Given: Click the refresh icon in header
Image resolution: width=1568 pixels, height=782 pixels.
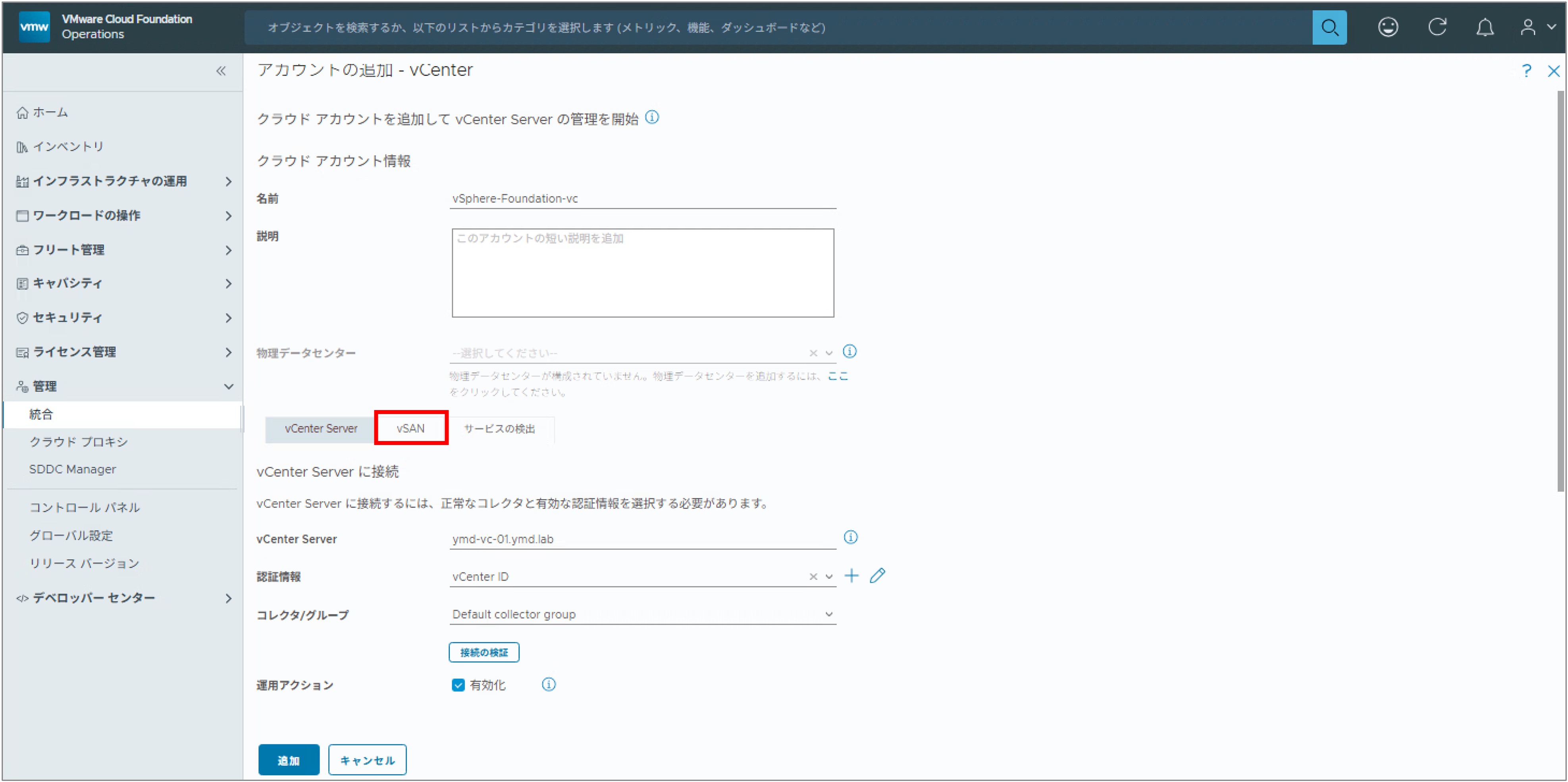Looking at the screenshot, I should pos(1437,27).
